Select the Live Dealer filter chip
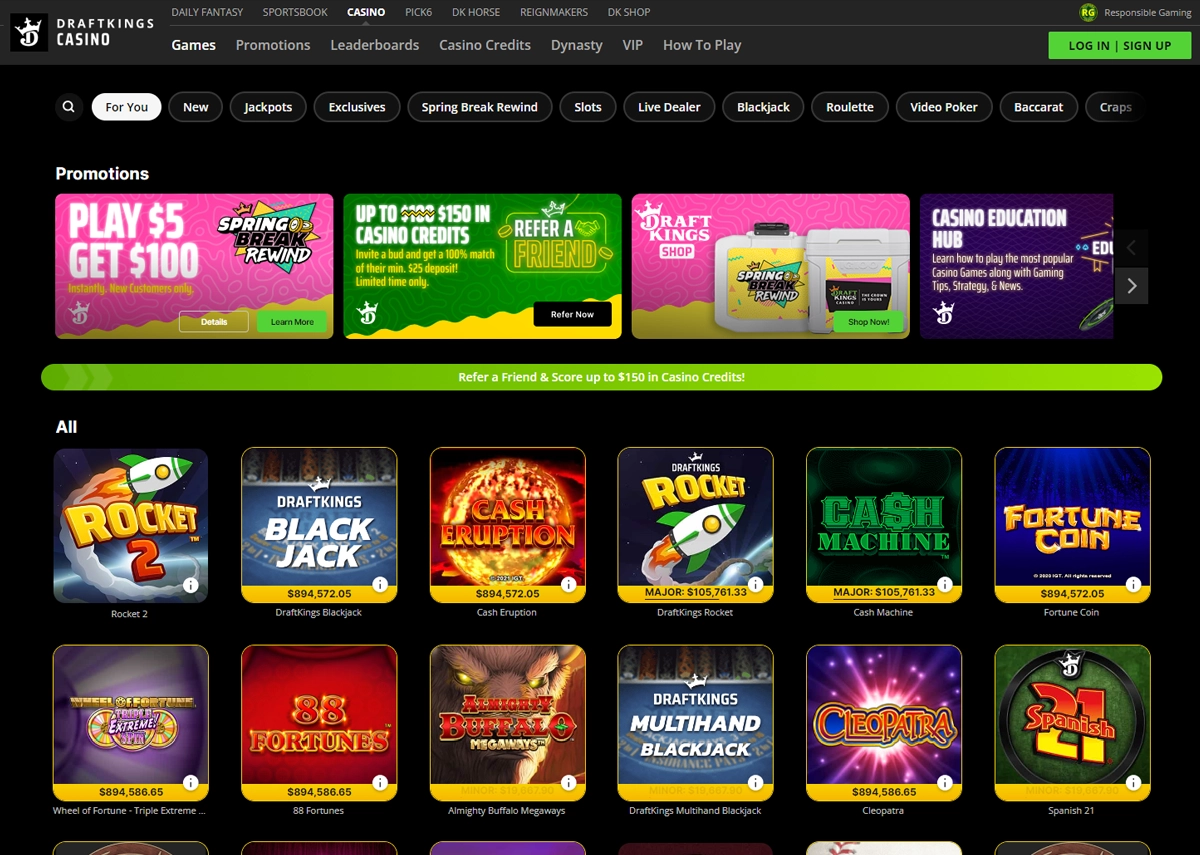The height and width of the screenshot is (855, 1200). point(669,107)
